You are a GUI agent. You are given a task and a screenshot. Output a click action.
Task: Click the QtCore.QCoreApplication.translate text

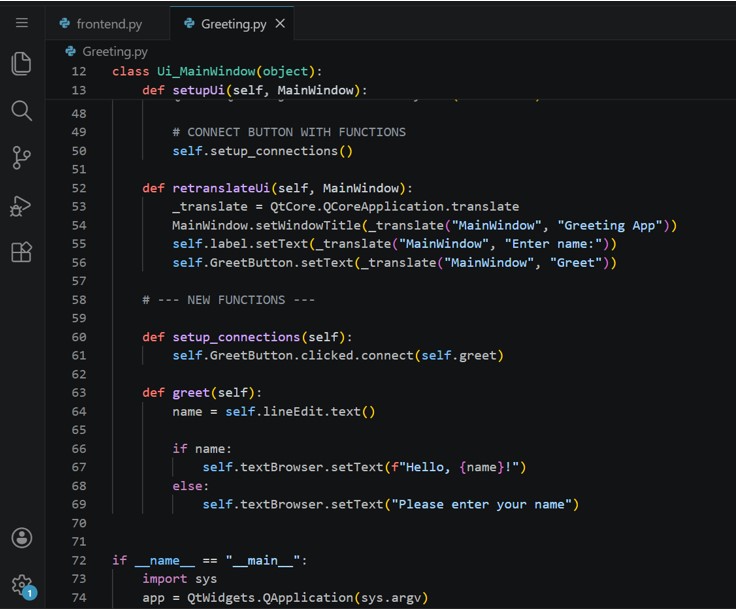coord(394,206)
